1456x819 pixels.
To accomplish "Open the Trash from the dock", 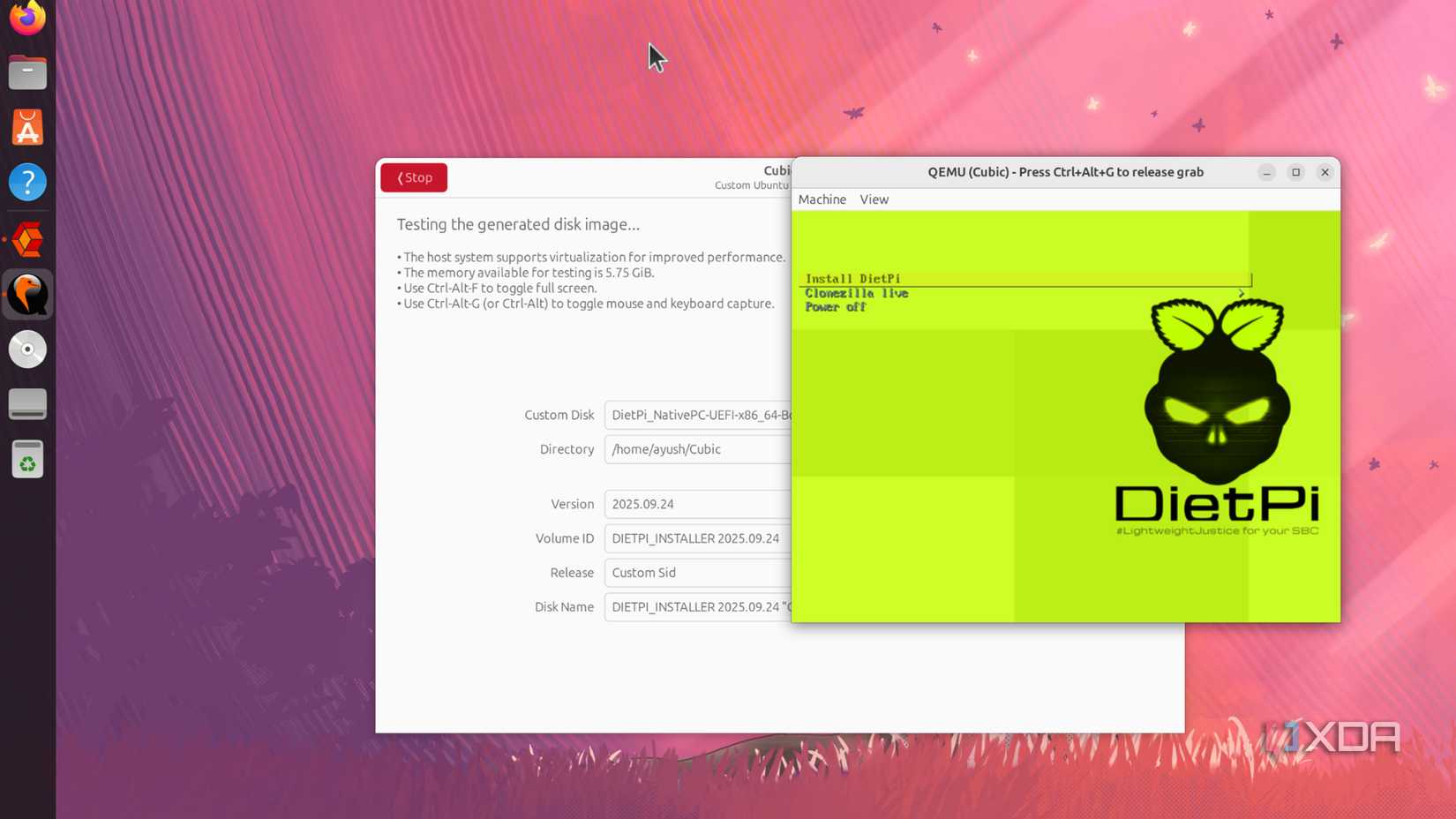I will tap(26, 458).
